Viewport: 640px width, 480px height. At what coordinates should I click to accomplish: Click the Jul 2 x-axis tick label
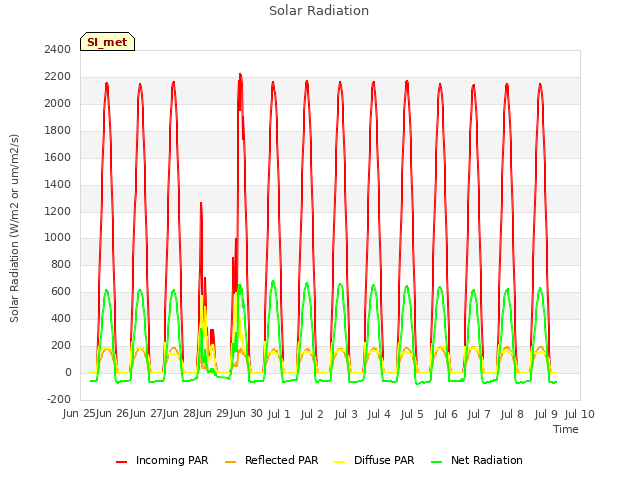pos(312,414)
